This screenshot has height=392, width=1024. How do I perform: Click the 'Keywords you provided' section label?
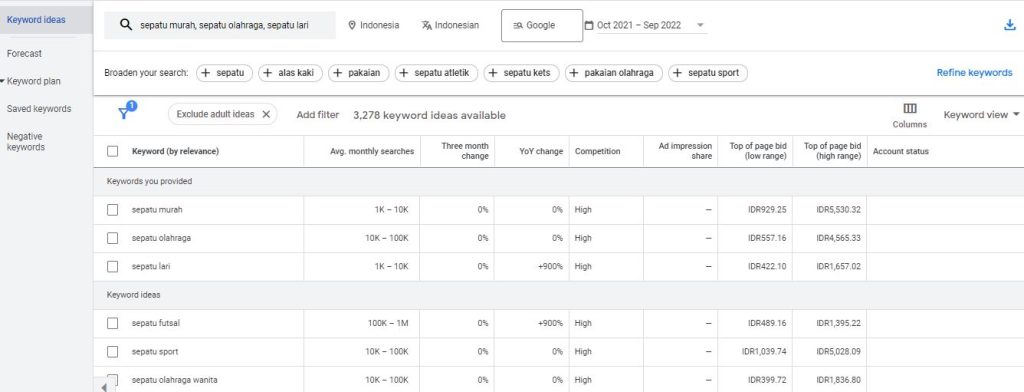[x=150, y=182]
